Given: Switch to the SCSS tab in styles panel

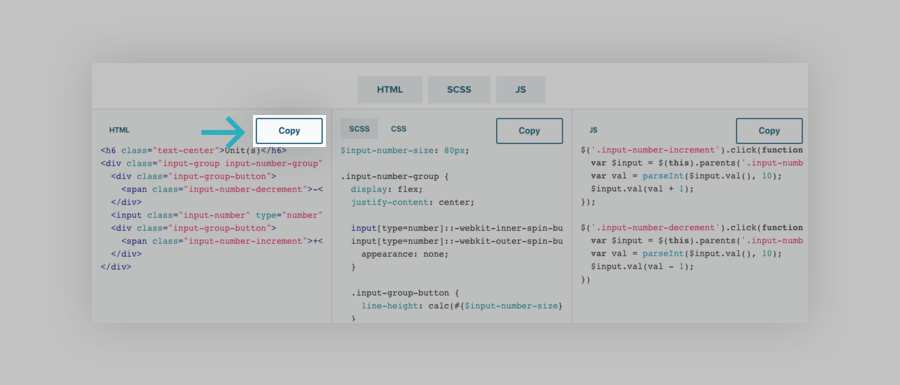Looking at the screenshot, I should [359, 129].
